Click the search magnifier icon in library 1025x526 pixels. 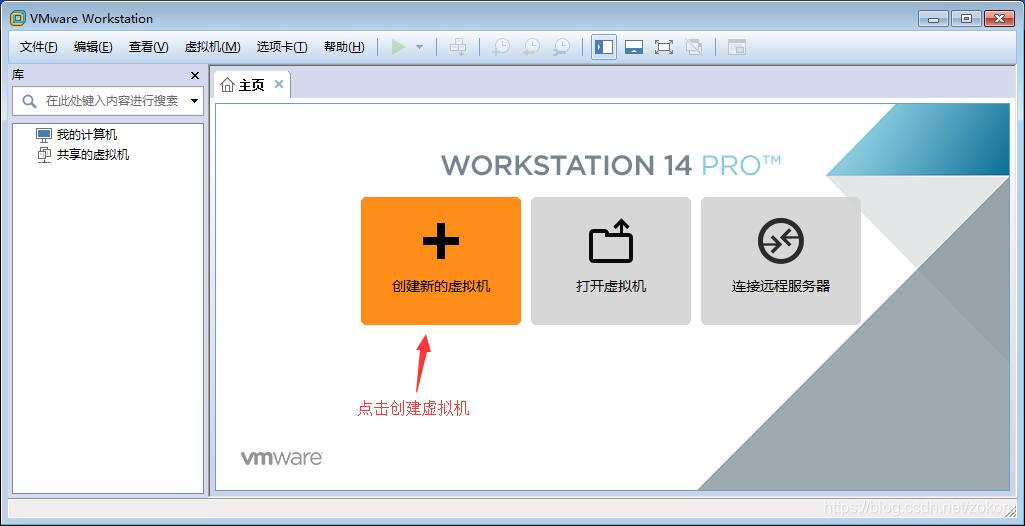pyautogui.click(x=29, y=101)
